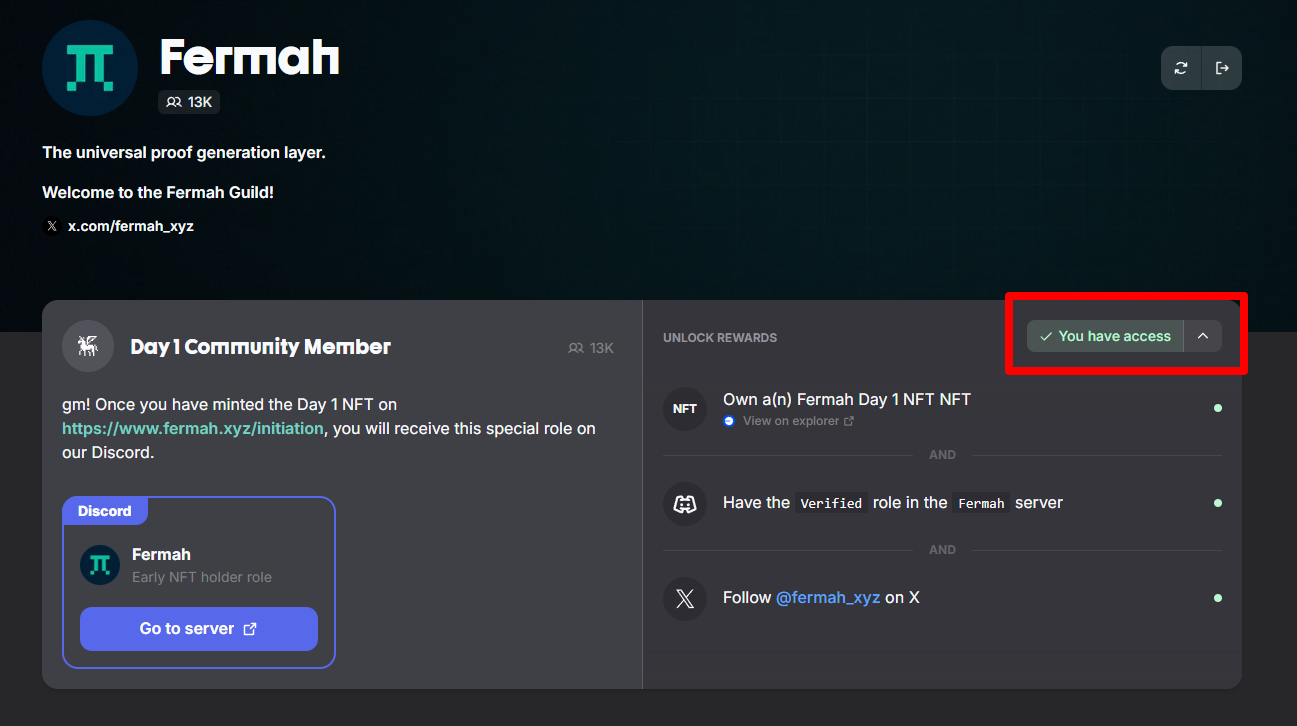Click the Day 1 Community Member role icon

87,347
